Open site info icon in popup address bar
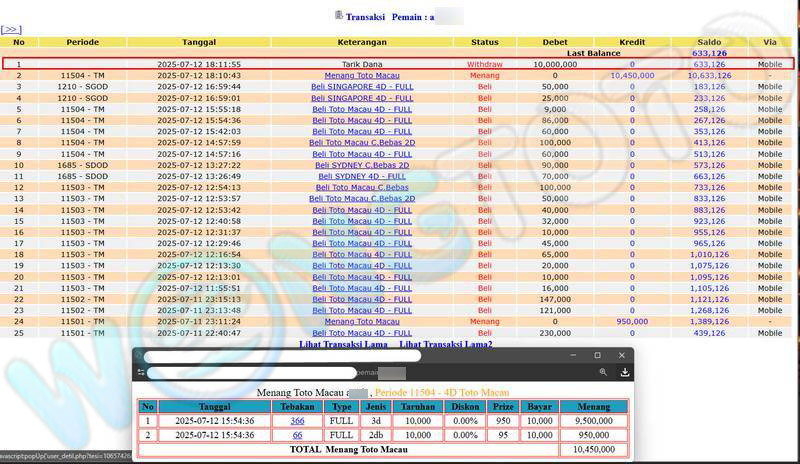Viewport: 800px width, 464px height. tap(141, 372)
